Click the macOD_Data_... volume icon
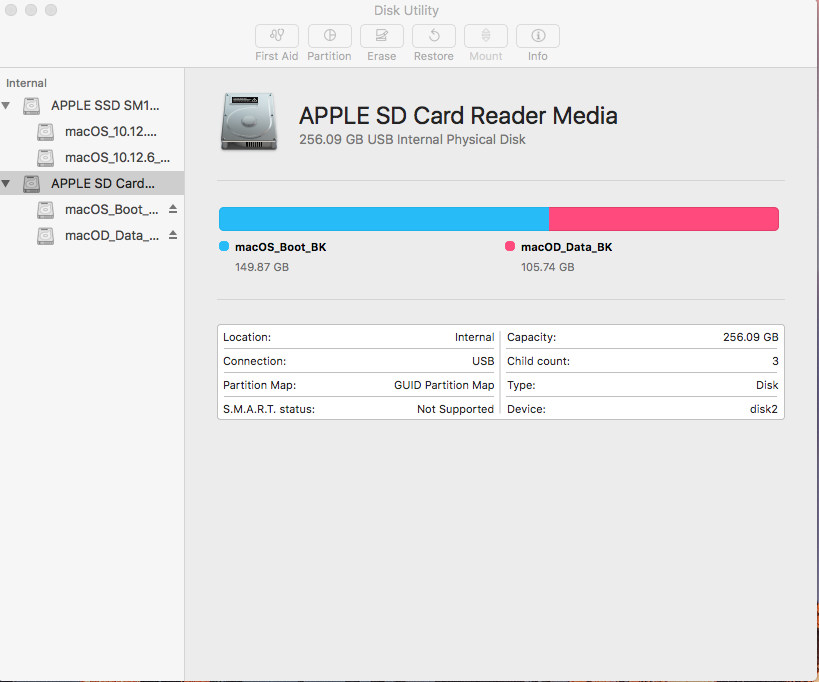Screen dimensions: 819x682 click(x=45, y=236)
